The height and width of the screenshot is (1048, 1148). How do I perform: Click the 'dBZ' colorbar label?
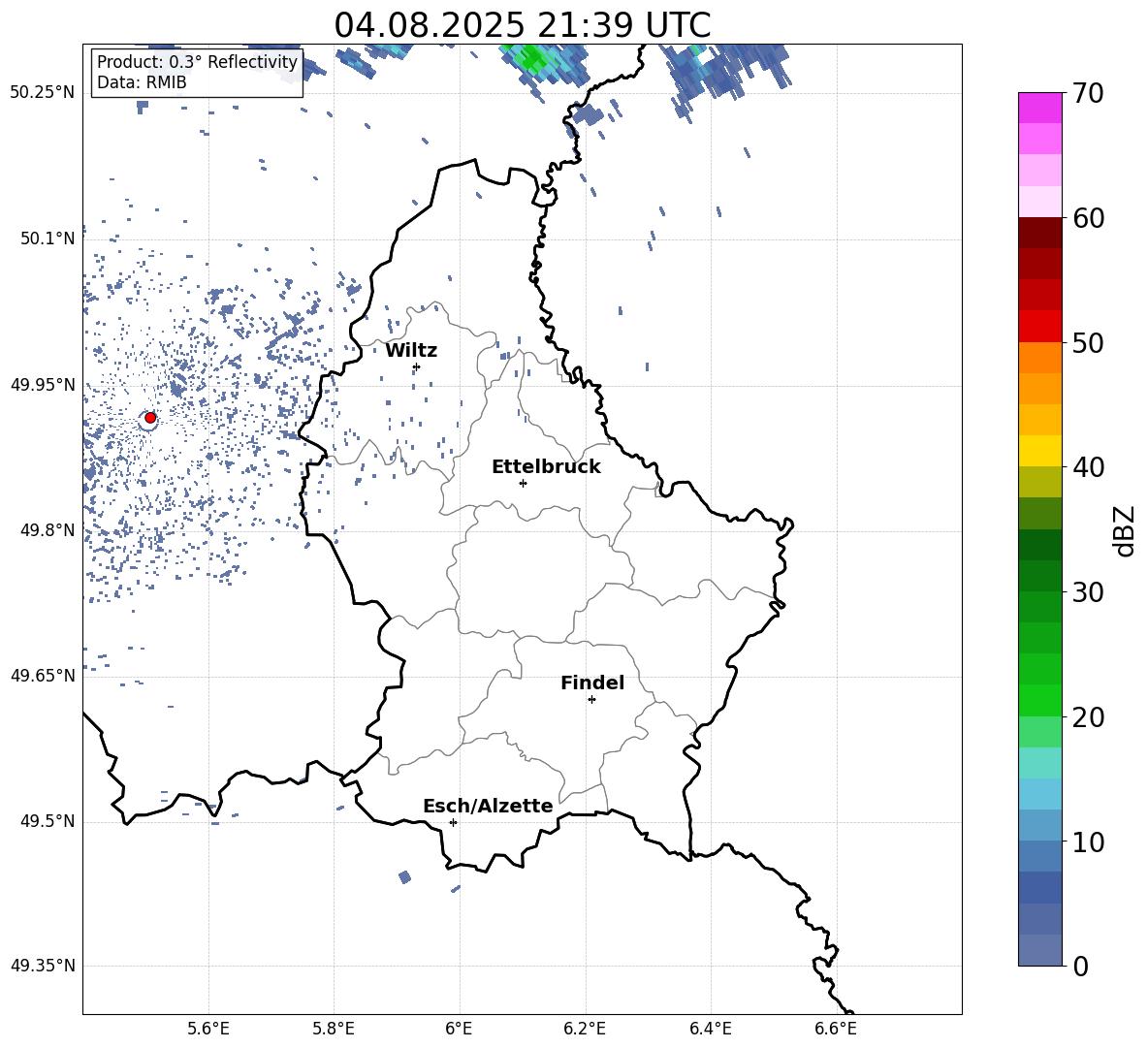(x=1123, y=530)
